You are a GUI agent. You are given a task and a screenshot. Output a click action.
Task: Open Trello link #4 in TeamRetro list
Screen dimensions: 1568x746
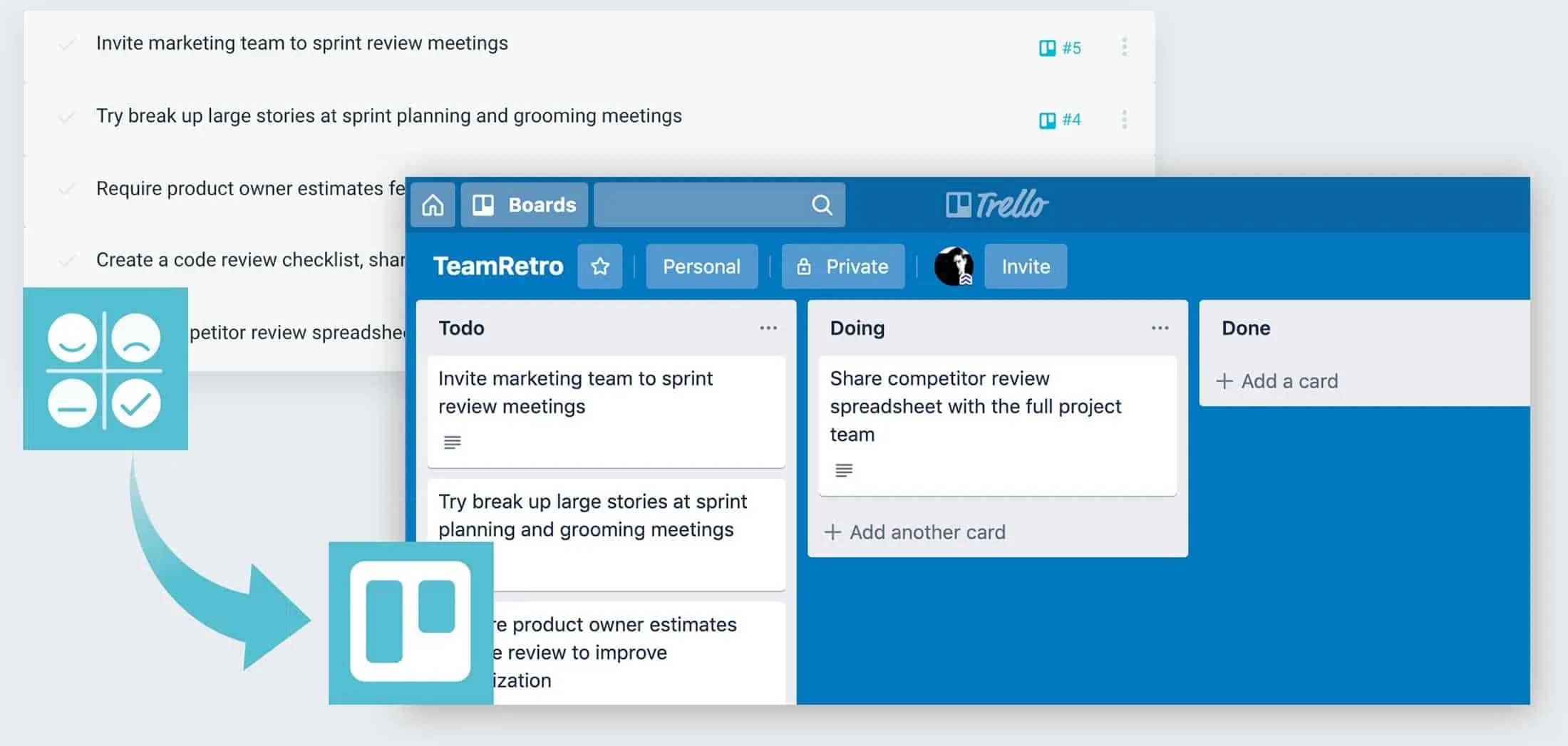[x=1060, y=120]
